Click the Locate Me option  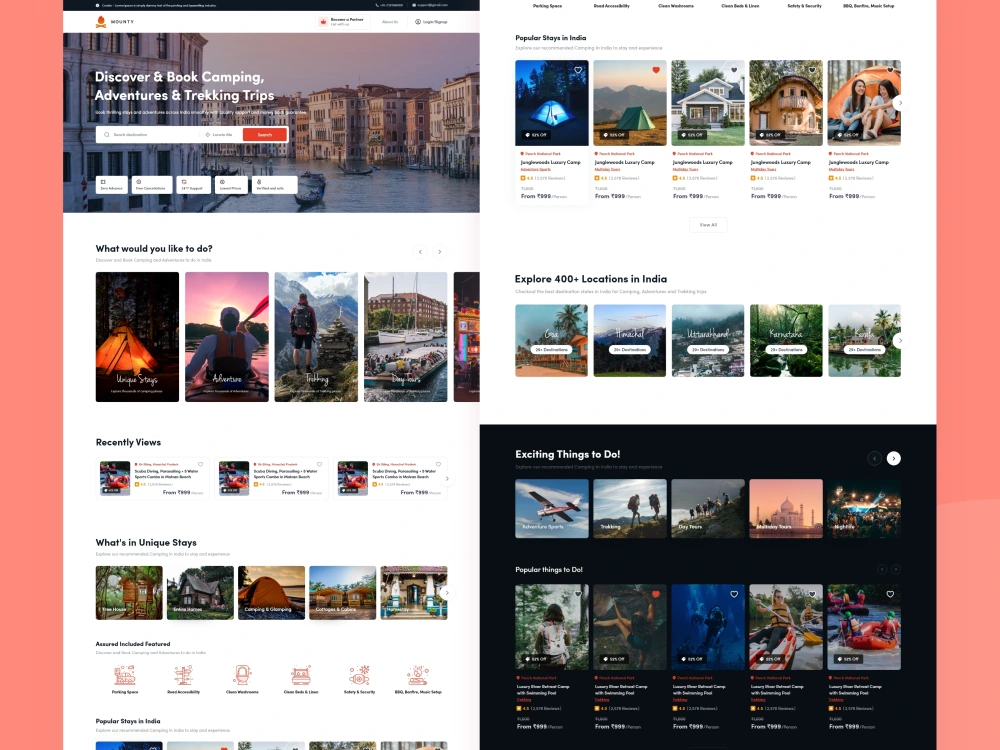coord(219,135)
